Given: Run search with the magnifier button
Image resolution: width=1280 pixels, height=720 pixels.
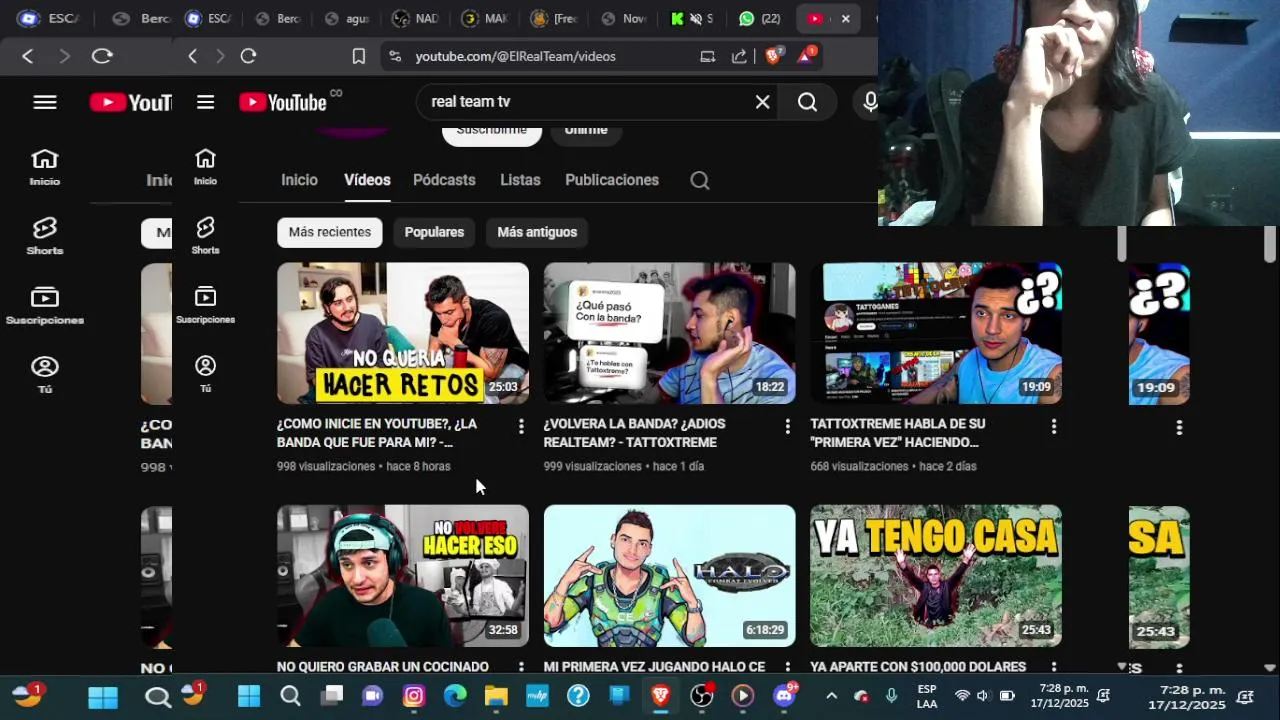Looking at the screenshot, I should click(808, 102).
